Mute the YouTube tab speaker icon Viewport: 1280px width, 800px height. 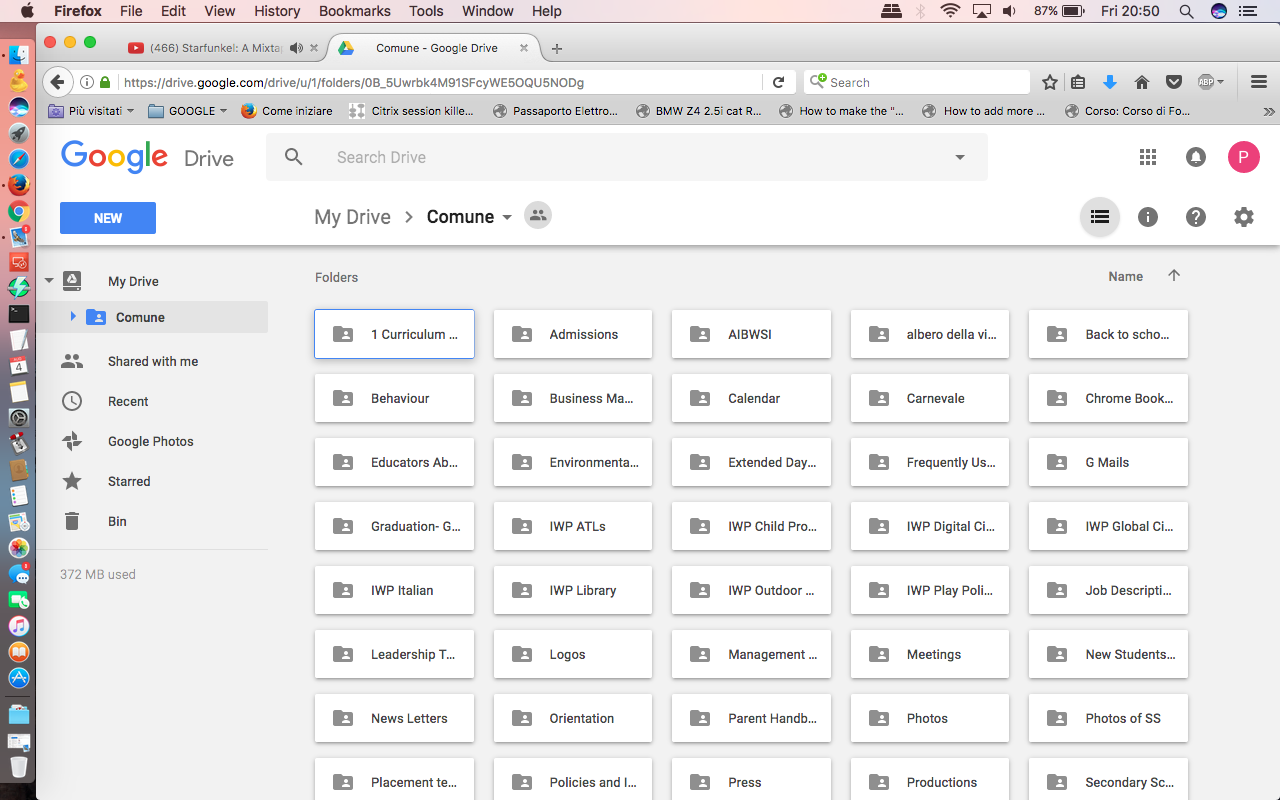click(x=296, y=48)
